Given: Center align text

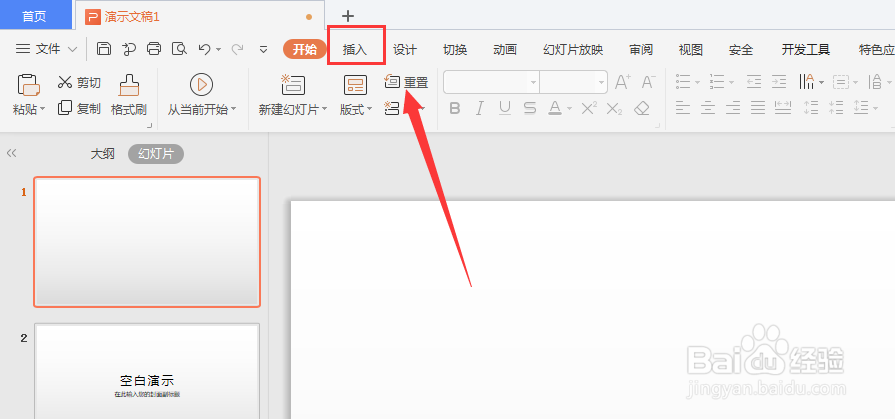Looking at the screenshot, I should point(708,107).
